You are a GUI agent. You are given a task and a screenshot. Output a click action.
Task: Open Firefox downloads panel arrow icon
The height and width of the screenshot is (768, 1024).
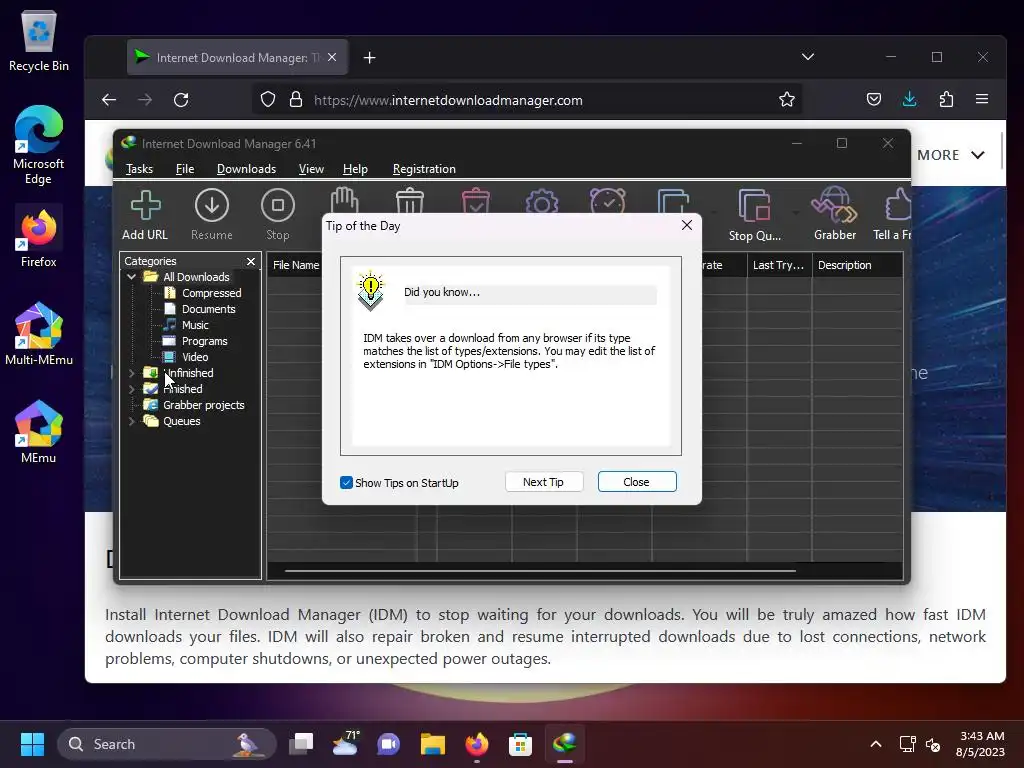point(910,100)
